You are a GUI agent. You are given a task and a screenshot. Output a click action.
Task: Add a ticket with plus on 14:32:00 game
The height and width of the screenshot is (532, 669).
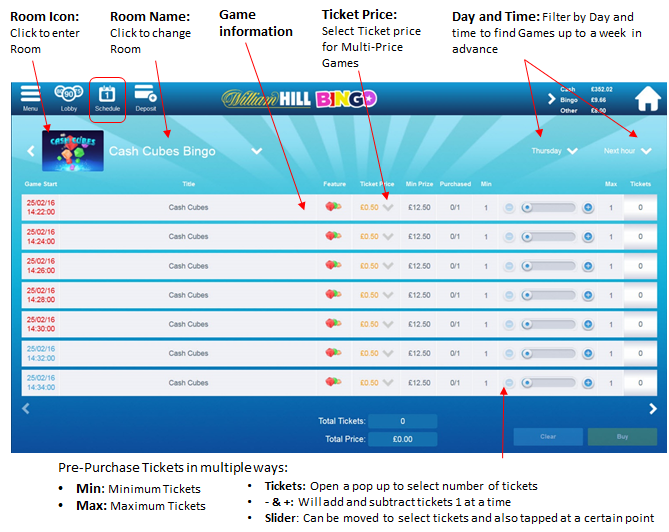588,354
